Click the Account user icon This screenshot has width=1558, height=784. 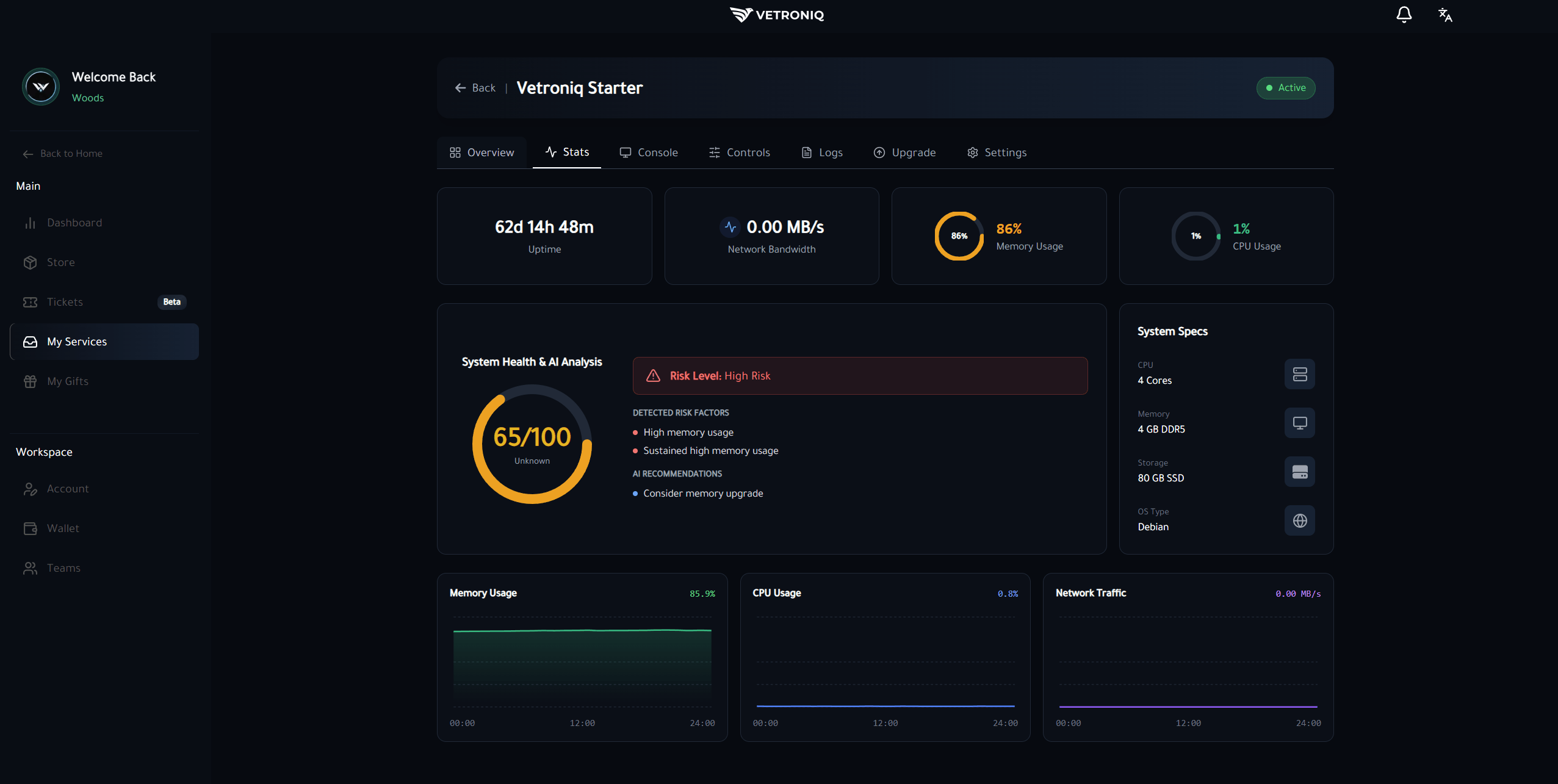pyautogui.click(x=30, y=489)
